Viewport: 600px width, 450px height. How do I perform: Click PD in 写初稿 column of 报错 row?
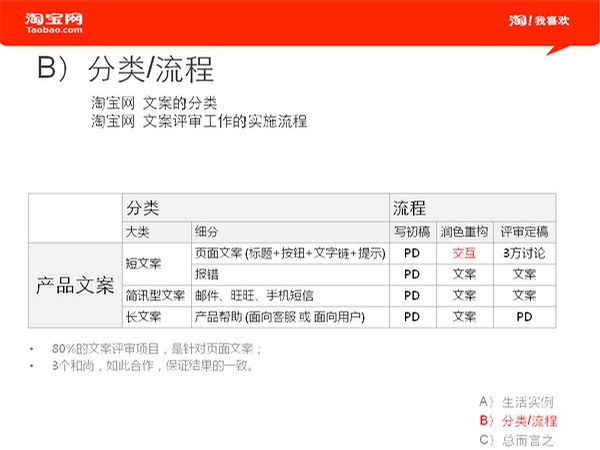[x=412, y=274]
